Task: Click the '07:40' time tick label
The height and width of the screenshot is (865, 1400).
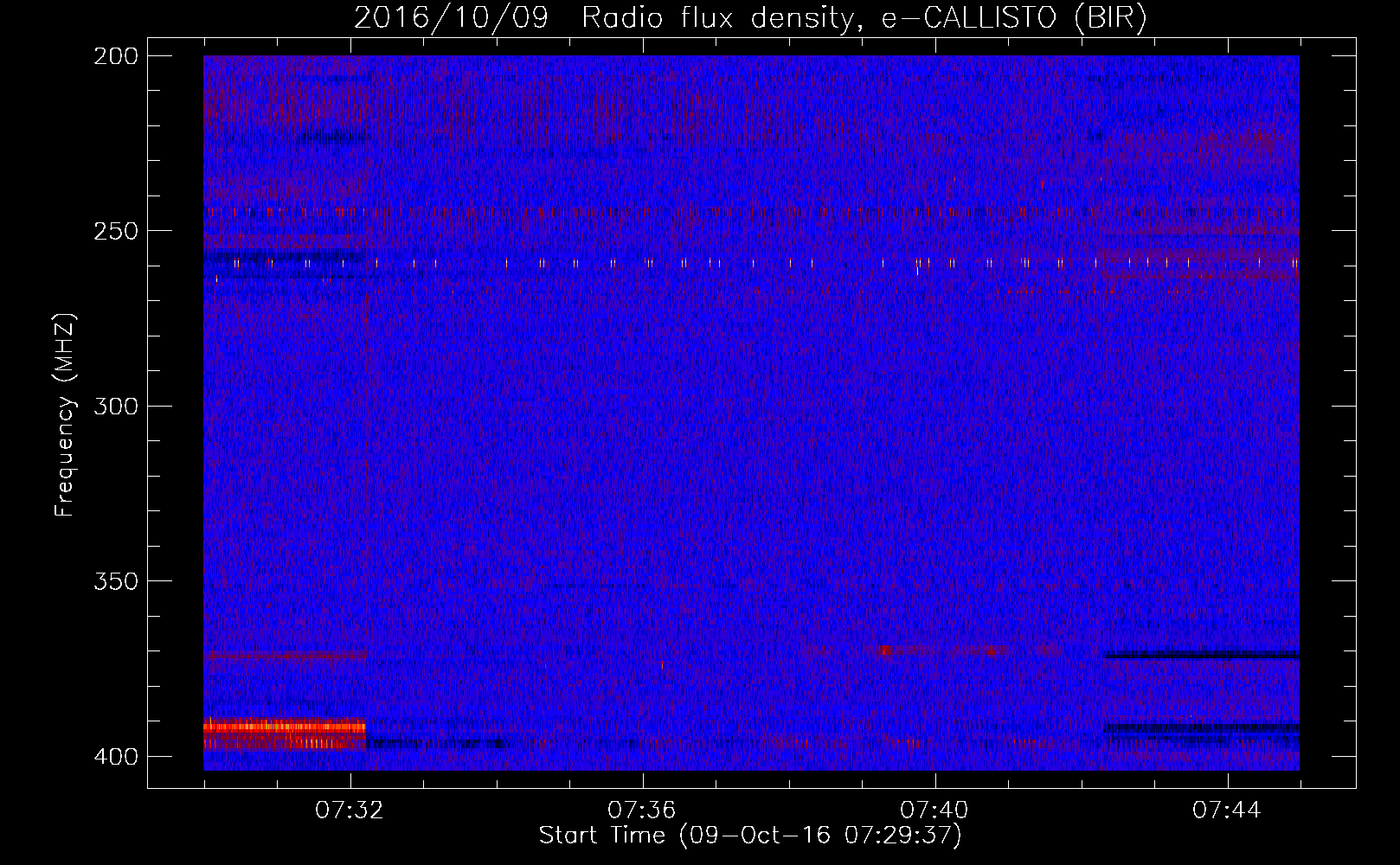Action: 934,810
